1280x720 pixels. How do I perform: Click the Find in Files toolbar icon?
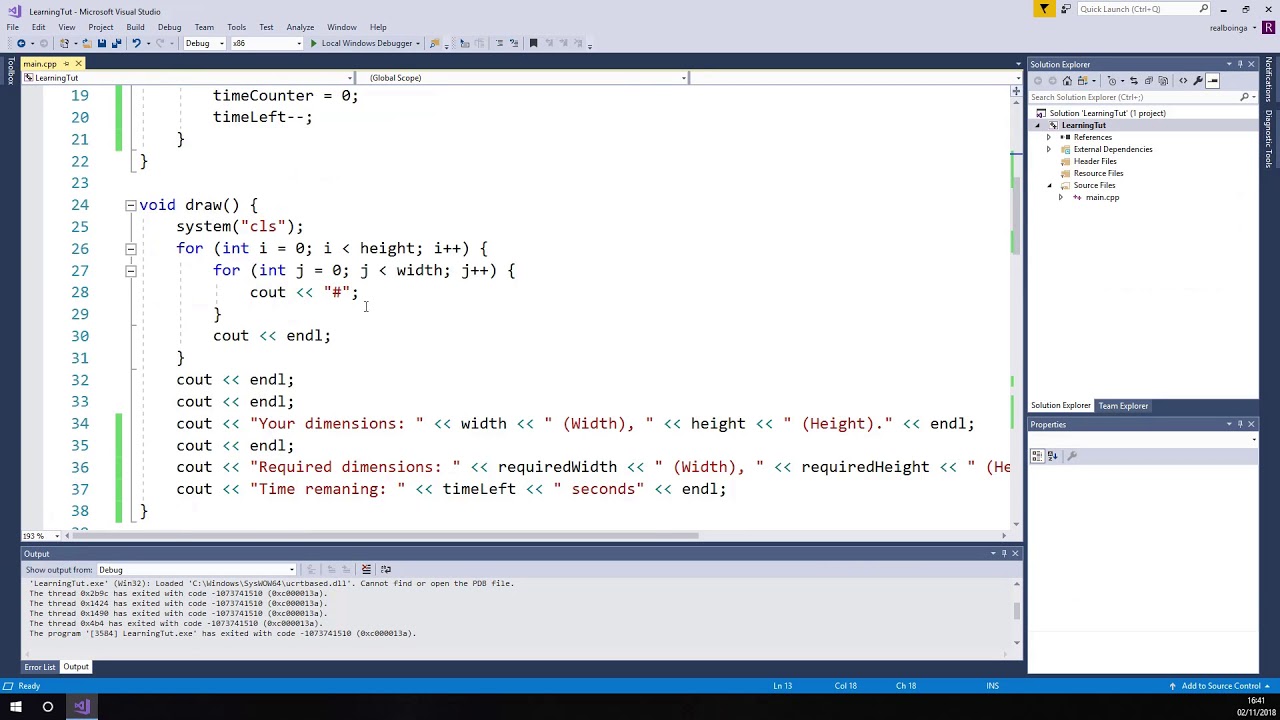(x=434, y=43)
